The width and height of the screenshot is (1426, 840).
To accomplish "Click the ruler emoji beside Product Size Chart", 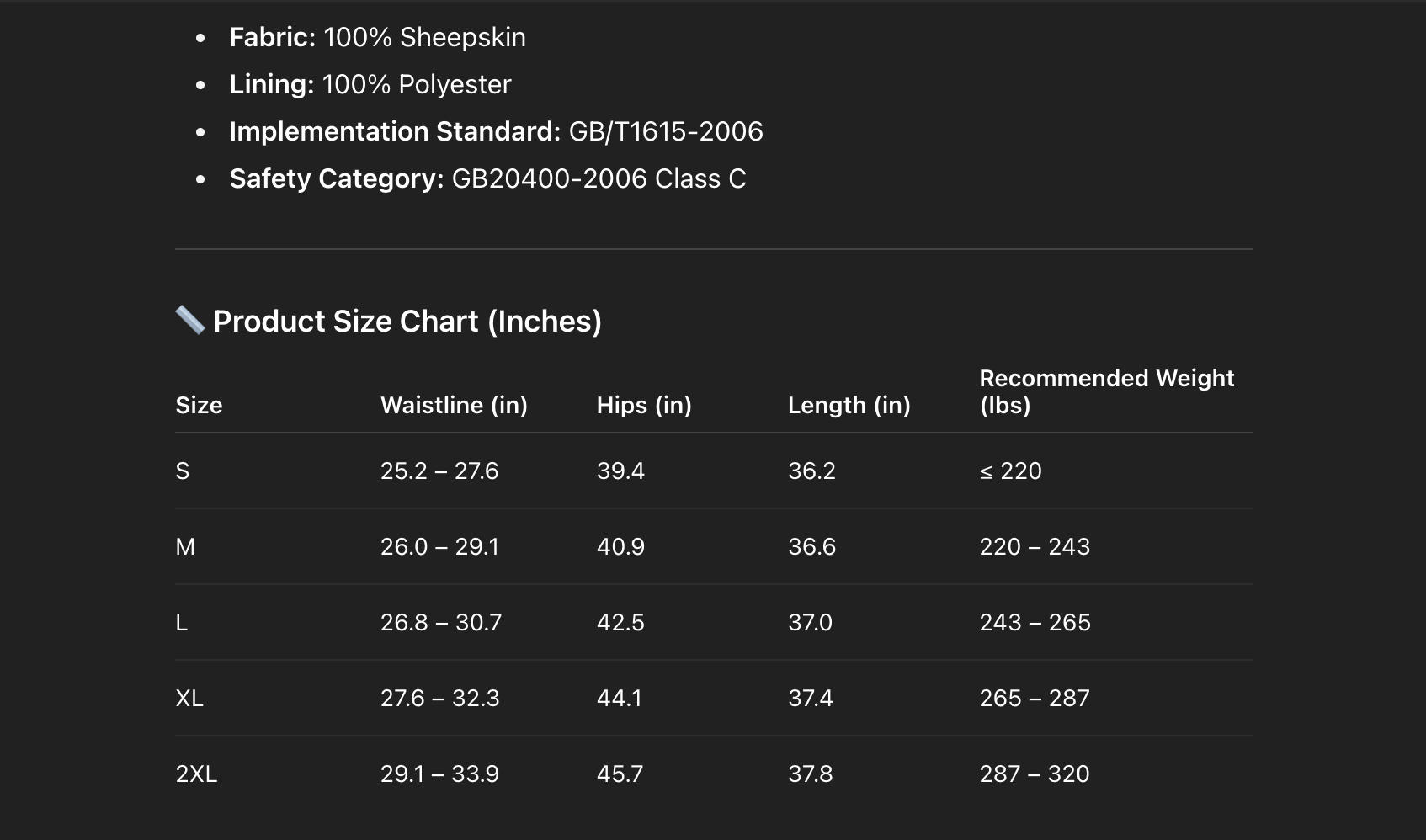I will coord(190,320).
